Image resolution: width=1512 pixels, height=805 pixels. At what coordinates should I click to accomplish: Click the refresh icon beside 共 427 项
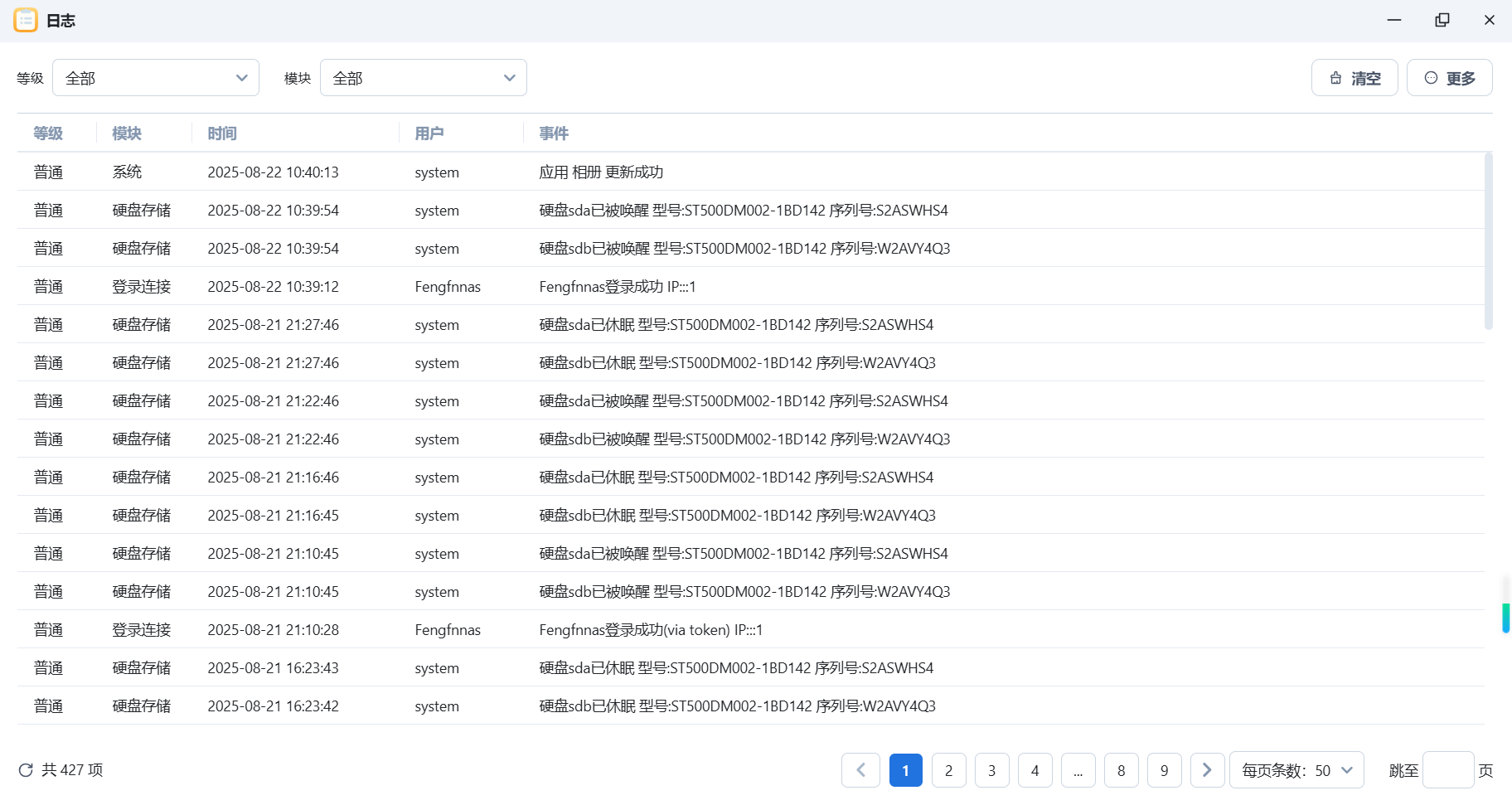pyautogui.click(x=26, y=770)
